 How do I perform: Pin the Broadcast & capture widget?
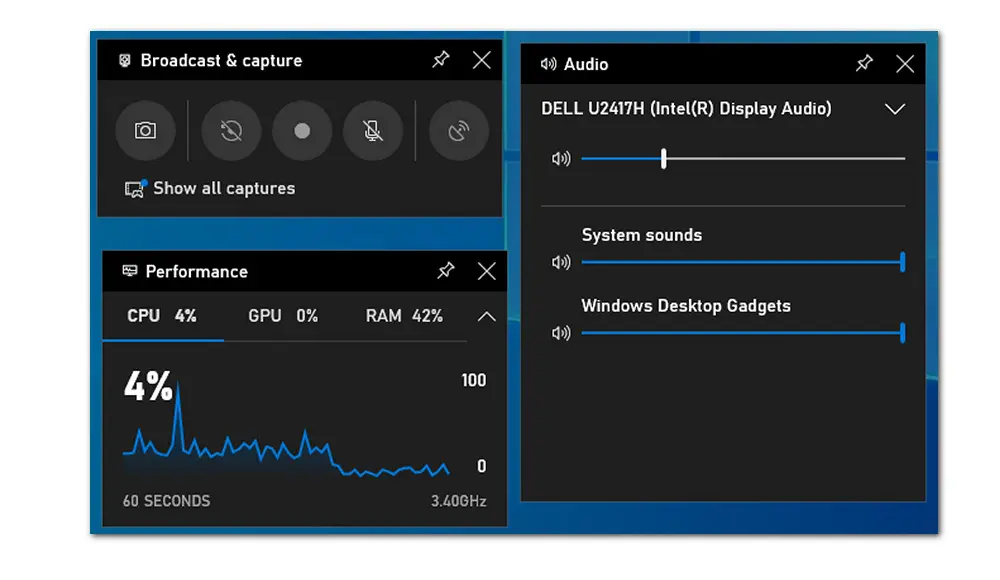coord(440,60)
